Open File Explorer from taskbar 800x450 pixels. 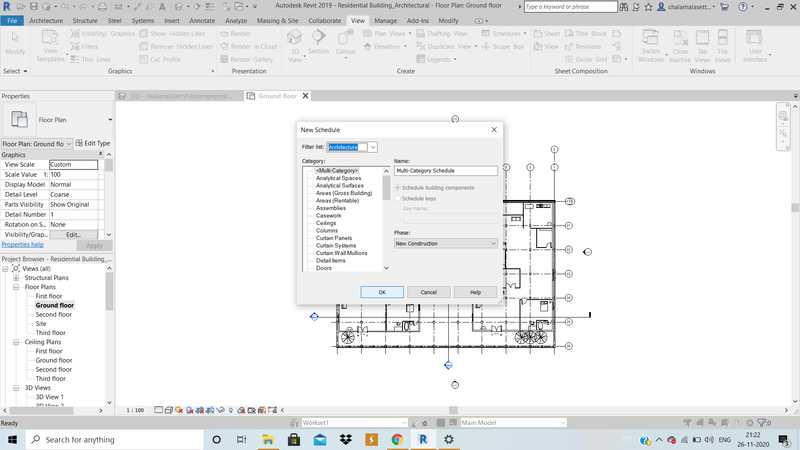[x=268, y=440]
